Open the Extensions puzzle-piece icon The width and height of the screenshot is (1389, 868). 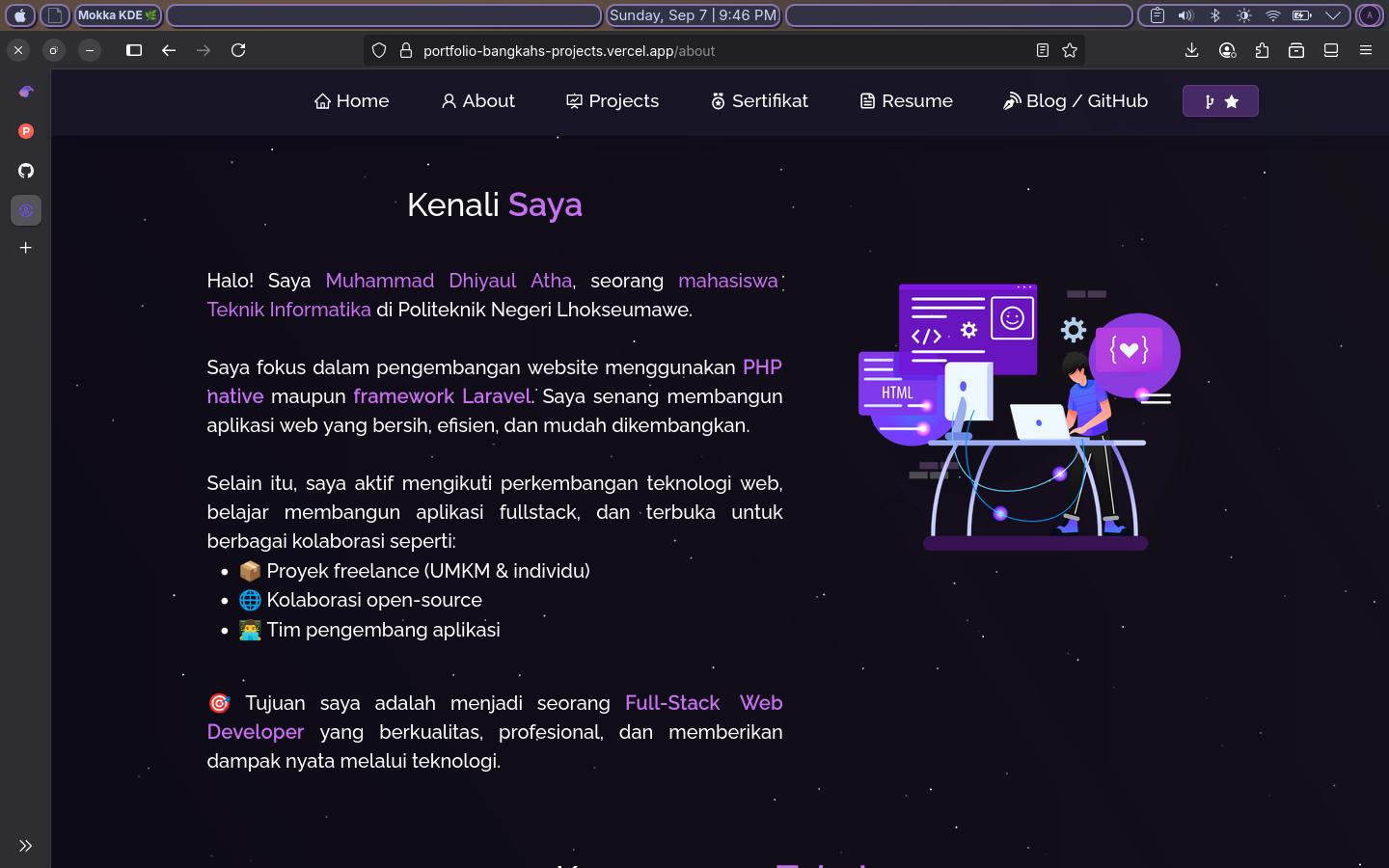click(x=1262, y=50)
